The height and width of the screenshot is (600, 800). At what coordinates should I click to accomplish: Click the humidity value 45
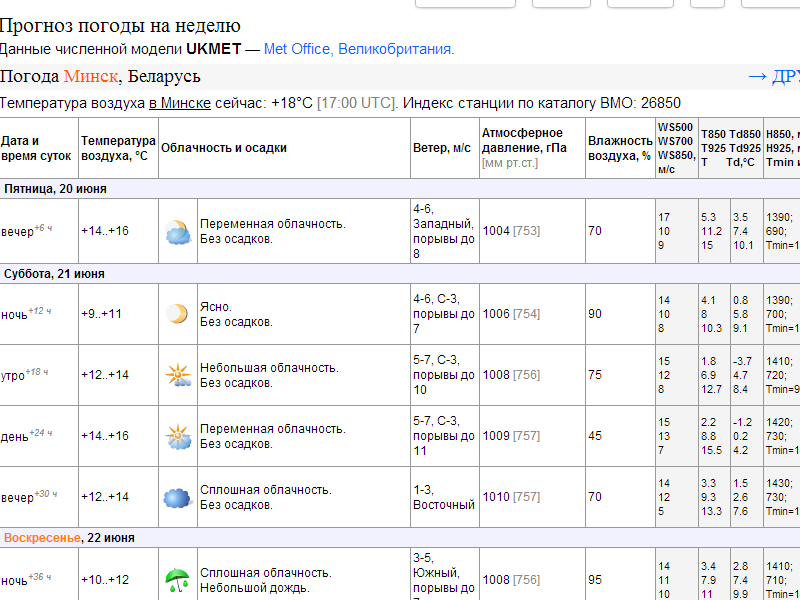coord(595,436)
